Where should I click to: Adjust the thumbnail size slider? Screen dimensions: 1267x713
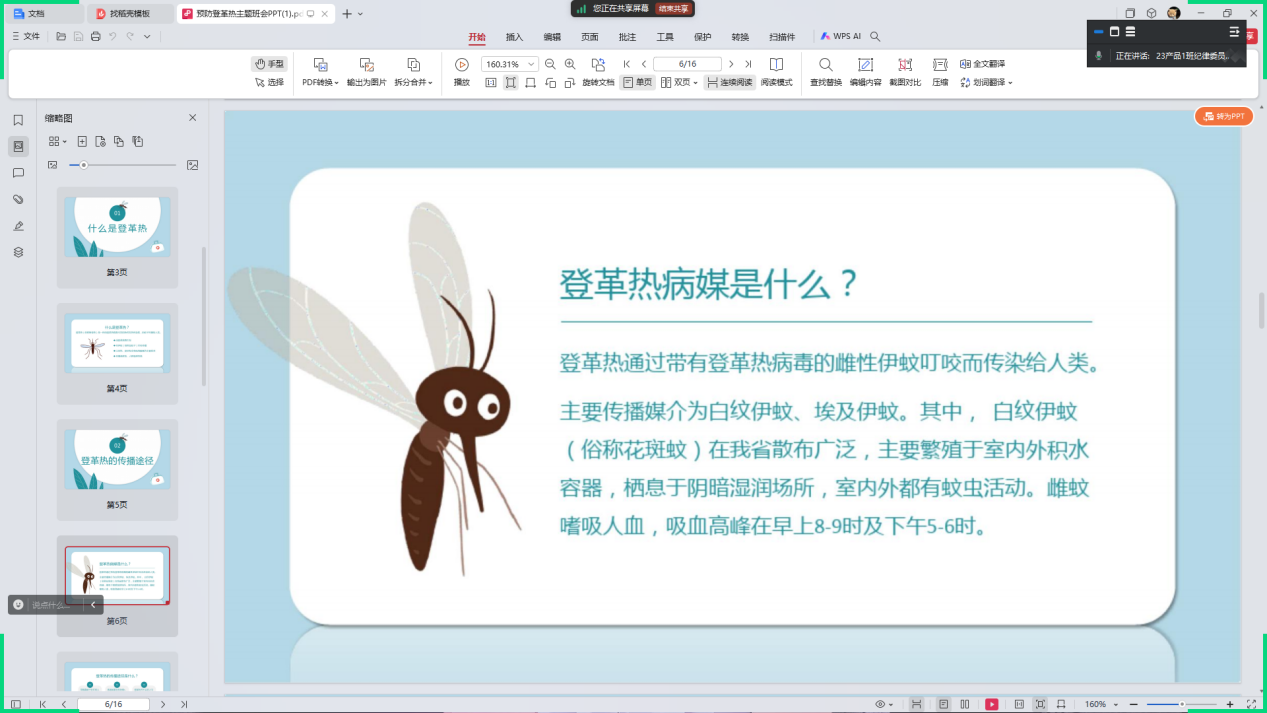[x=84, y=165]
